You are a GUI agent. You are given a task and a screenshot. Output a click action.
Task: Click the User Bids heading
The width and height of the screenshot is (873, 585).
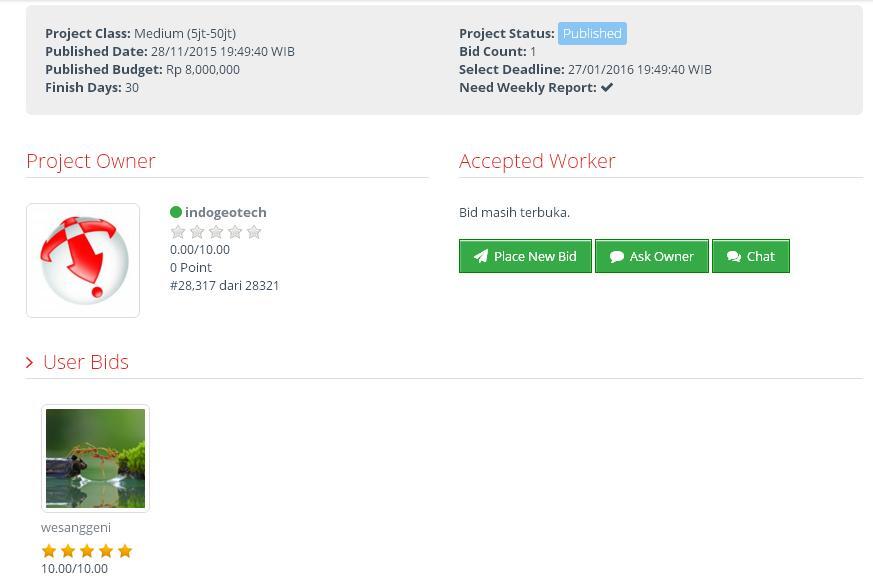click(86, 362)
